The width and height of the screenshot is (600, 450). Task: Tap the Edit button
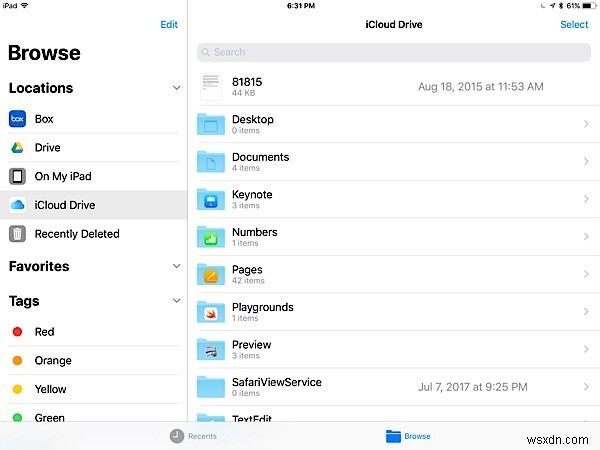[x=169, y=24]
